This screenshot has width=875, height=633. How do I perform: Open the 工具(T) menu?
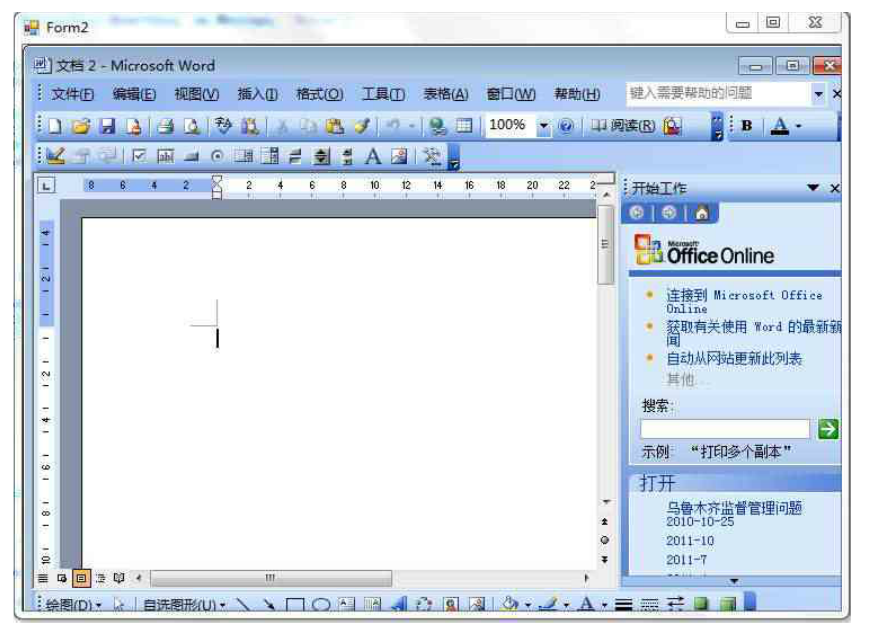click(384, 94)
